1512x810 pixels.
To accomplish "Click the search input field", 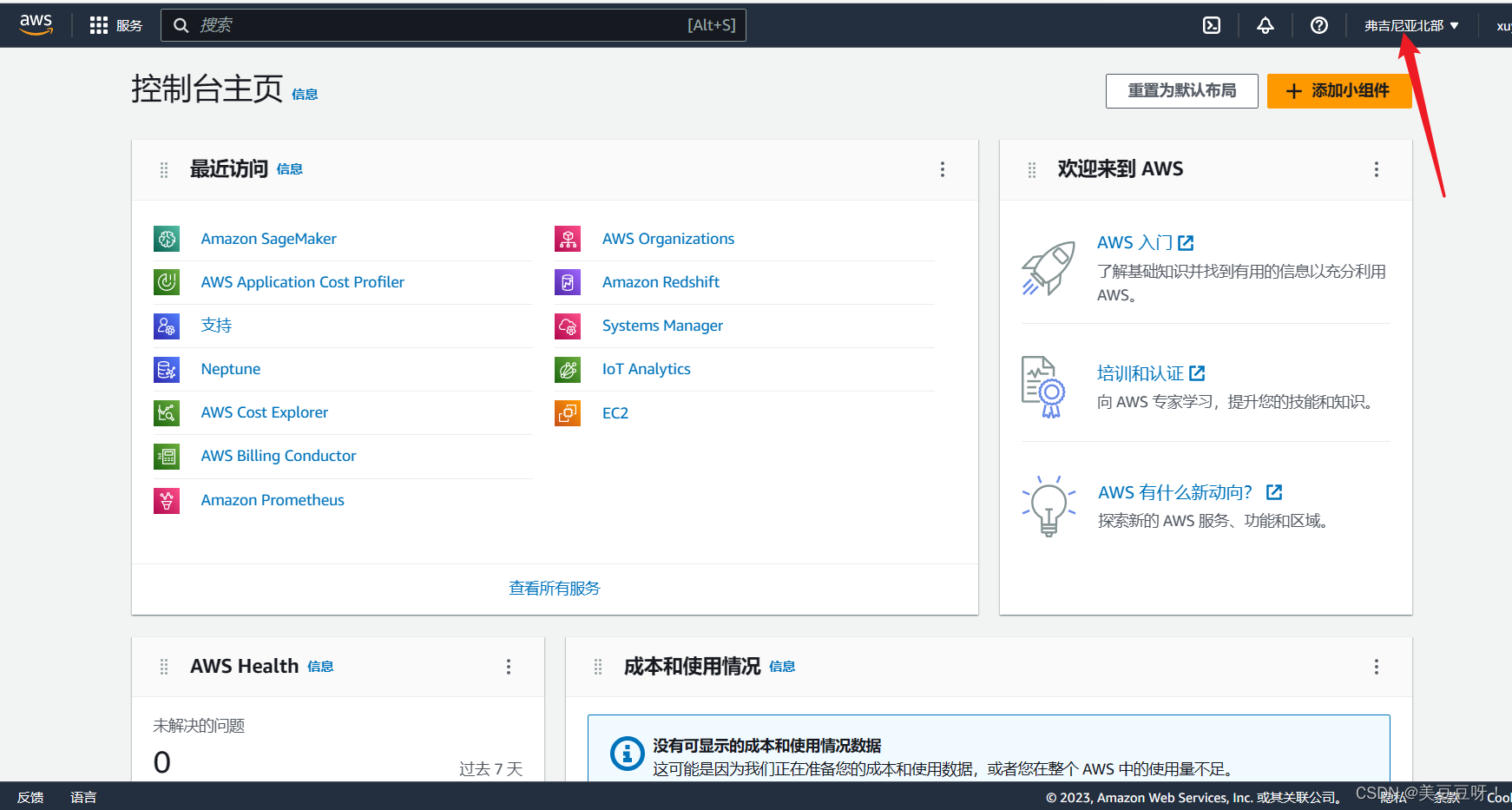I will pyautogui.click(x=453, y=25).
